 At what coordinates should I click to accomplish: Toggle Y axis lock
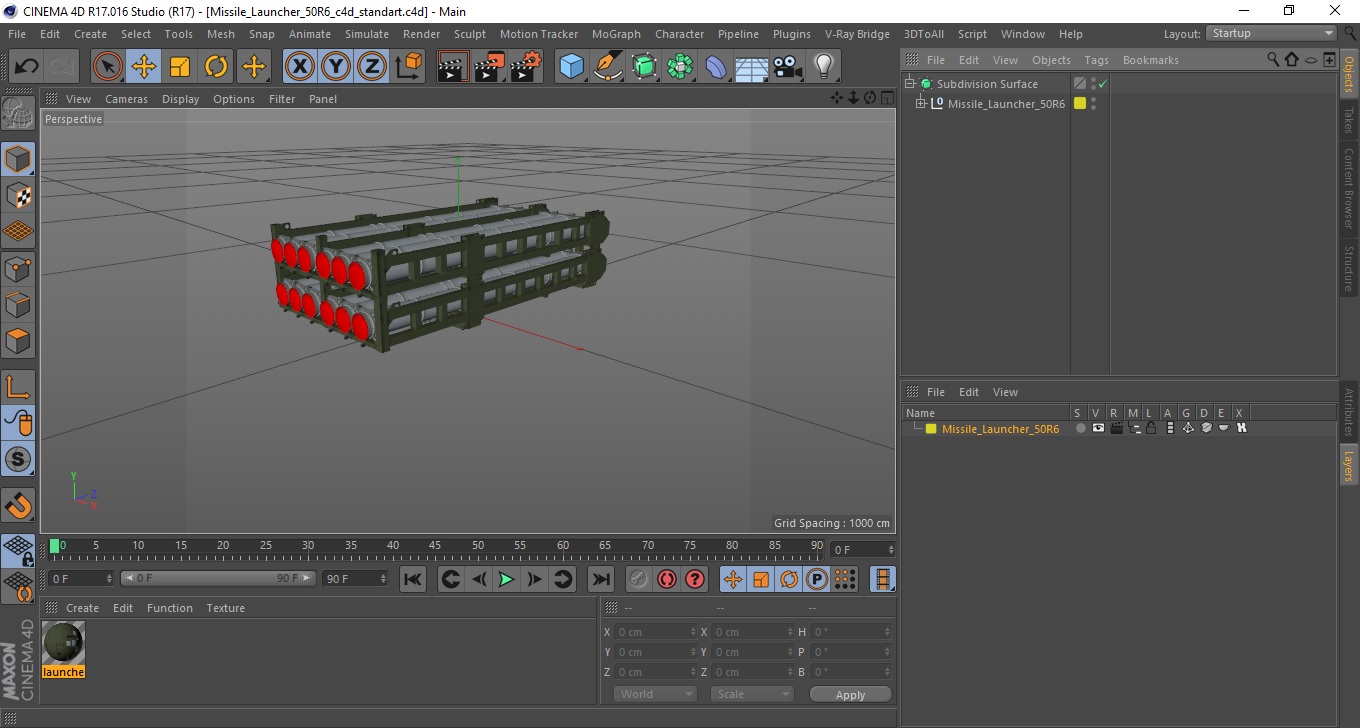tap(336, 67)
